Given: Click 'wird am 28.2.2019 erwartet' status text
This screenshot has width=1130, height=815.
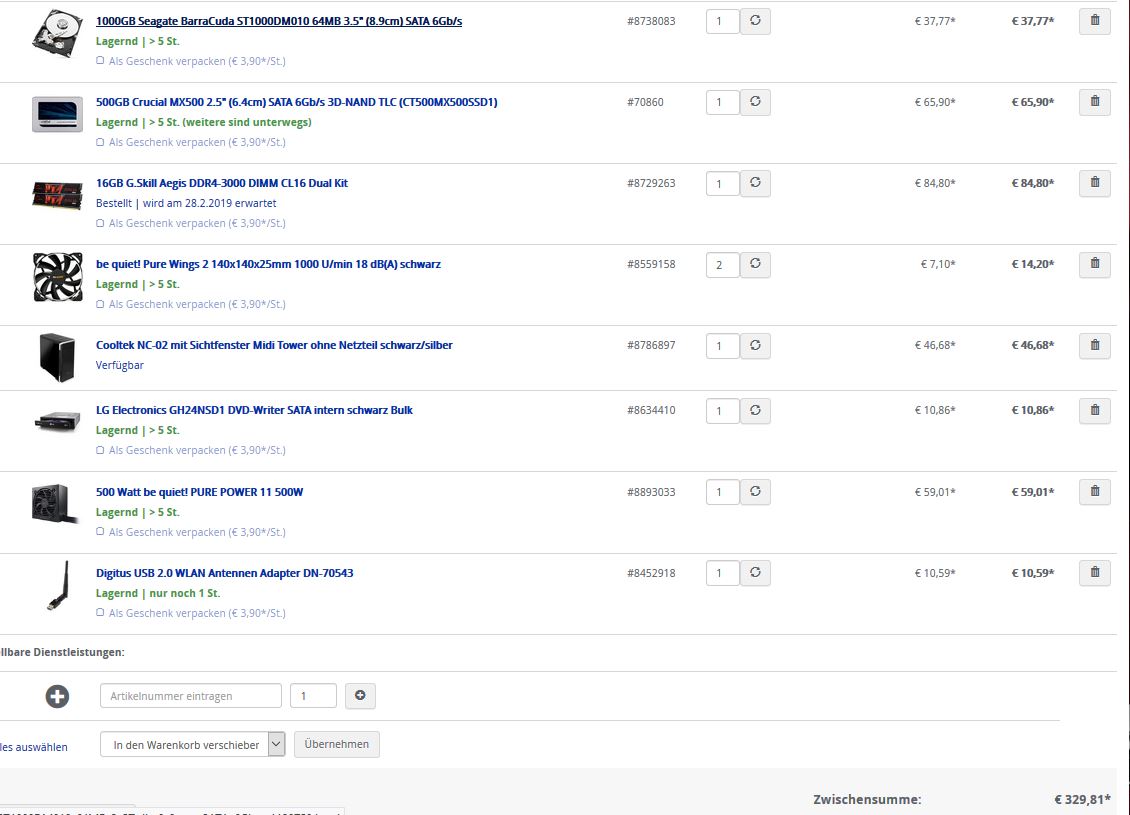Looking at the screenshot, I should 209,203.
